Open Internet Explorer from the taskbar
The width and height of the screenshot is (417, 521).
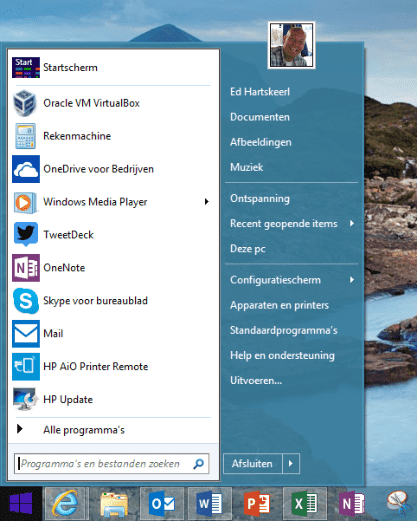[x=67, y=503]
